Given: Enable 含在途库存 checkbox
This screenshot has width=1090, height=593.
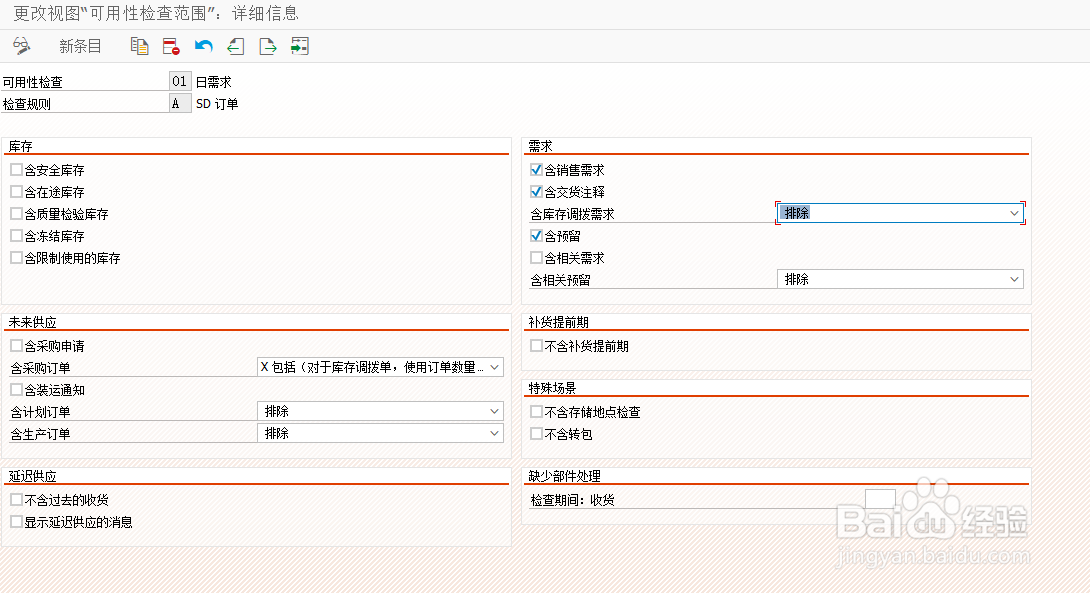Looking at the screenshot, I should click(17, 192).
